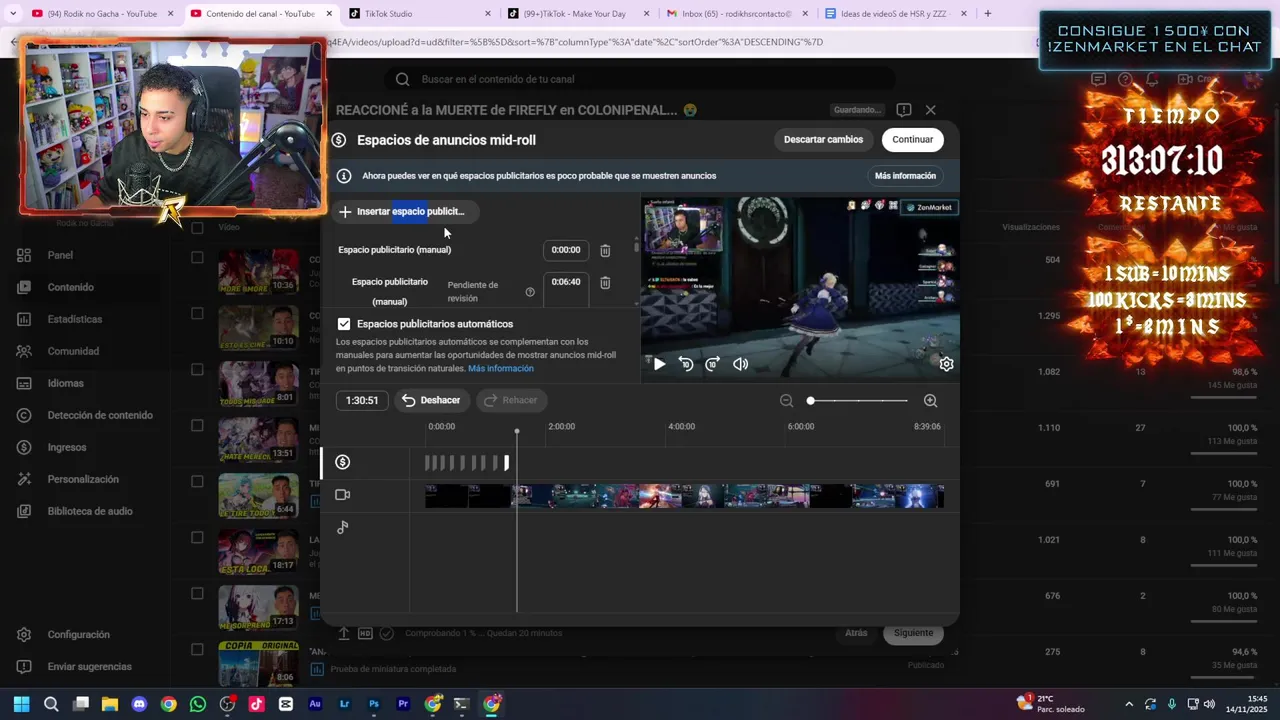Click the Atrás button
The image size is (1280, 720).
(x=856, y=633)
